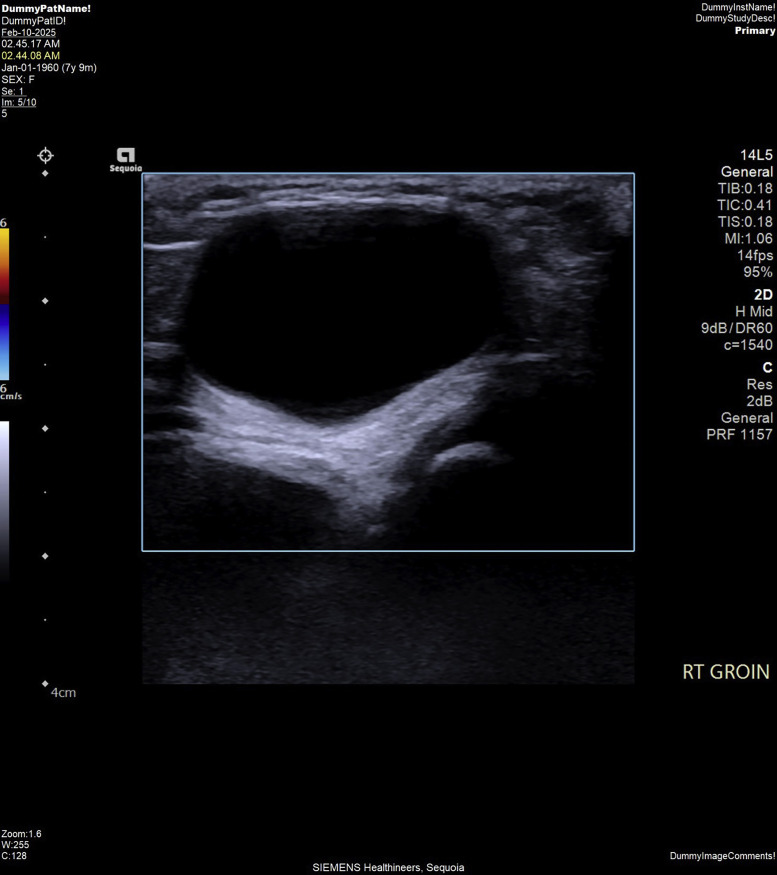
Task: Click the RT GROIN annotation
Action: (726, 672)
